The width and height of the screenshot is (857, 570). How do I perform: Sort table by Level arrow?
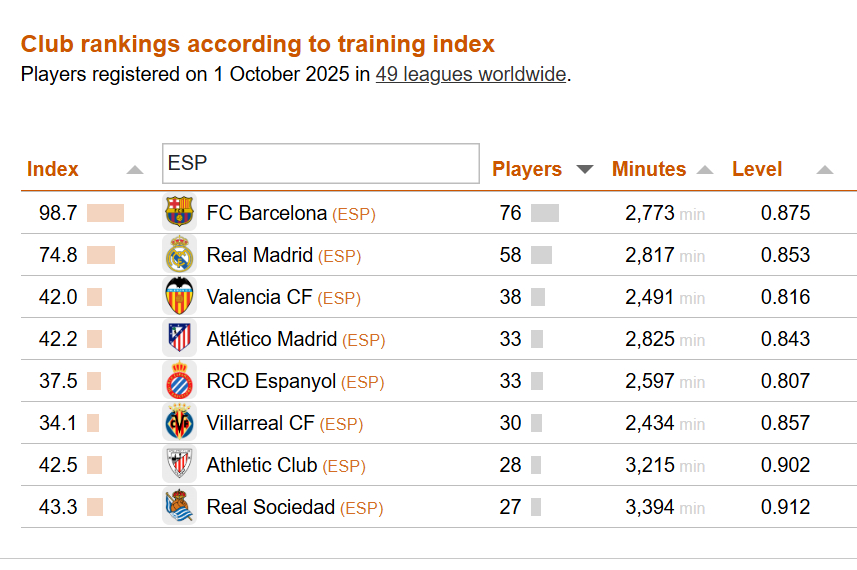[x=824, y=170]
